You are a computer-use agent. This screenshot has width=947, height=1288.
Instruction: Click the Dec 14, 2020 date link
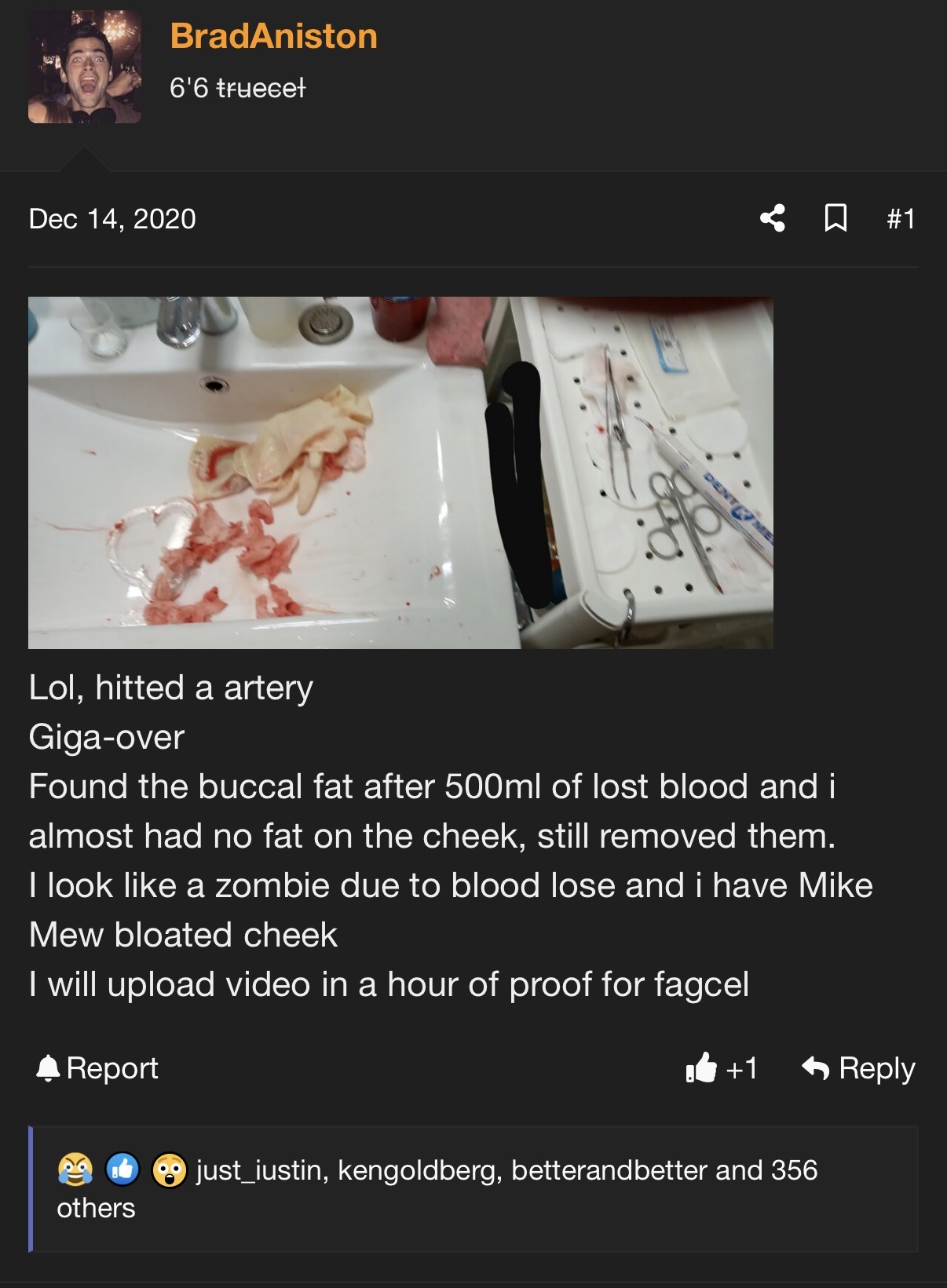point(112,219)
